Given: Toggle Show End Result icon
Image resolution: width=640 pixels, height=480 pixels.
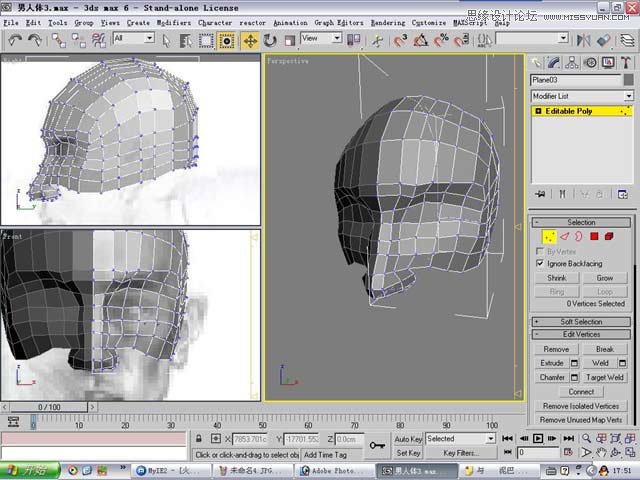Looking at the screenshot, I should coord(562,194).
